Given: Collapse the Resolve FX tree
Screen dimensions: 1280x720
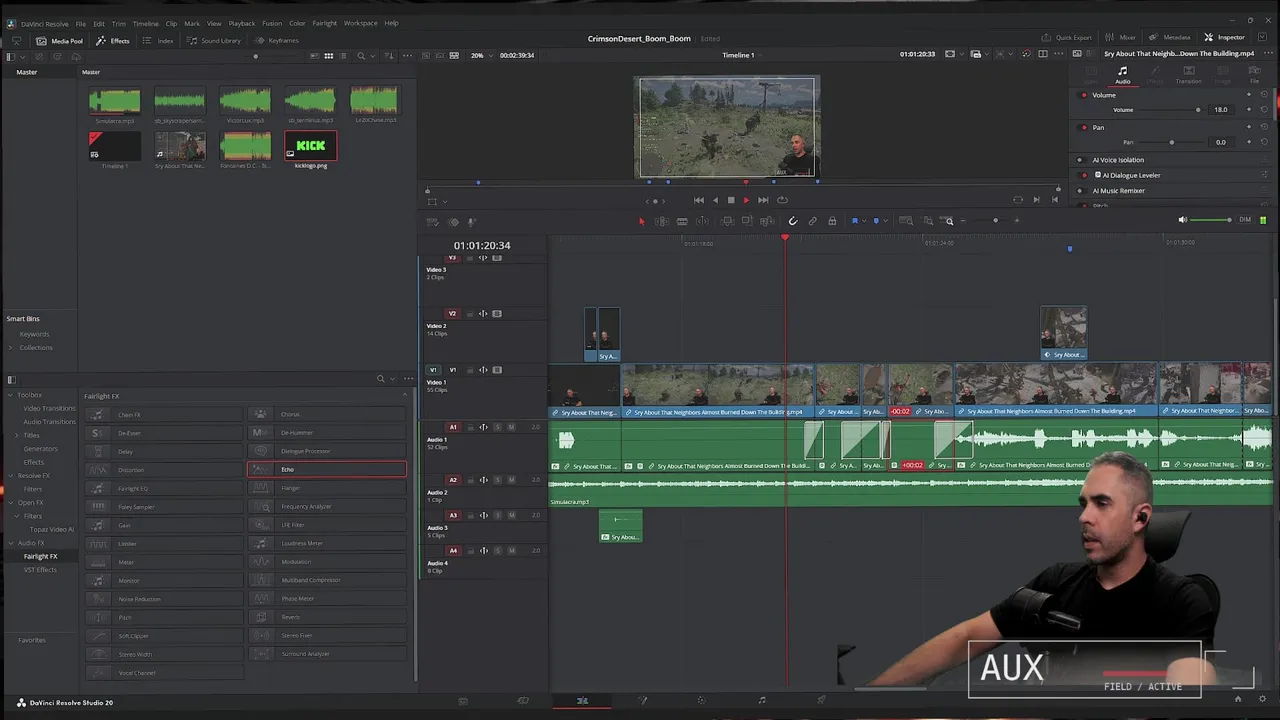Looking at the screenshot, I should pos(10,476).
